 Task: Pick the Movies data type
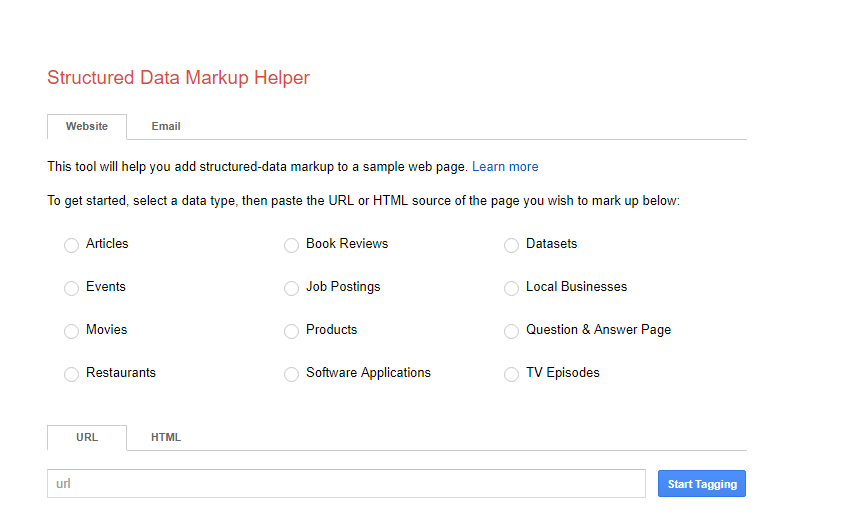(71, 331)
